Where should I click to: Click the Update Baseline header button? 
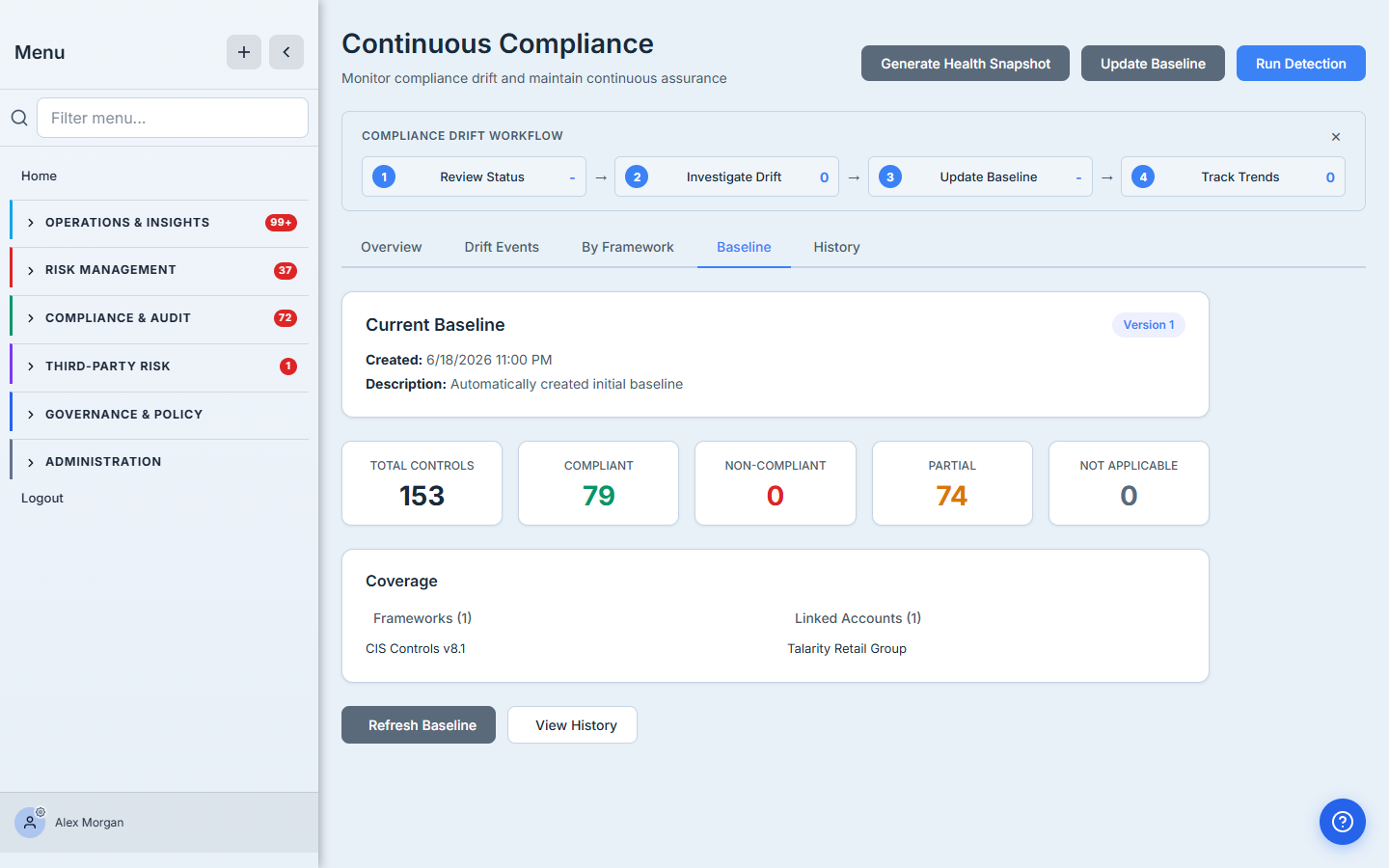coord(1153,64)
